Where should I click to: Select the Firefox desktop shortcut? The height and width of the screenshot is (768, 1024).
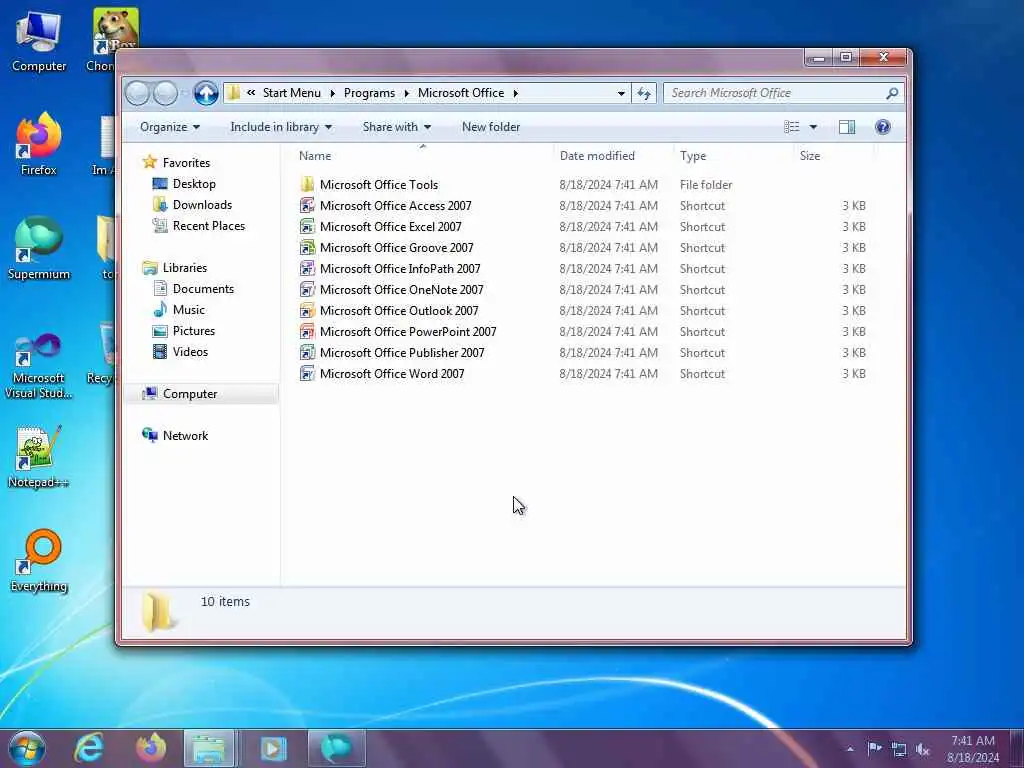click(x=39, y=144)
